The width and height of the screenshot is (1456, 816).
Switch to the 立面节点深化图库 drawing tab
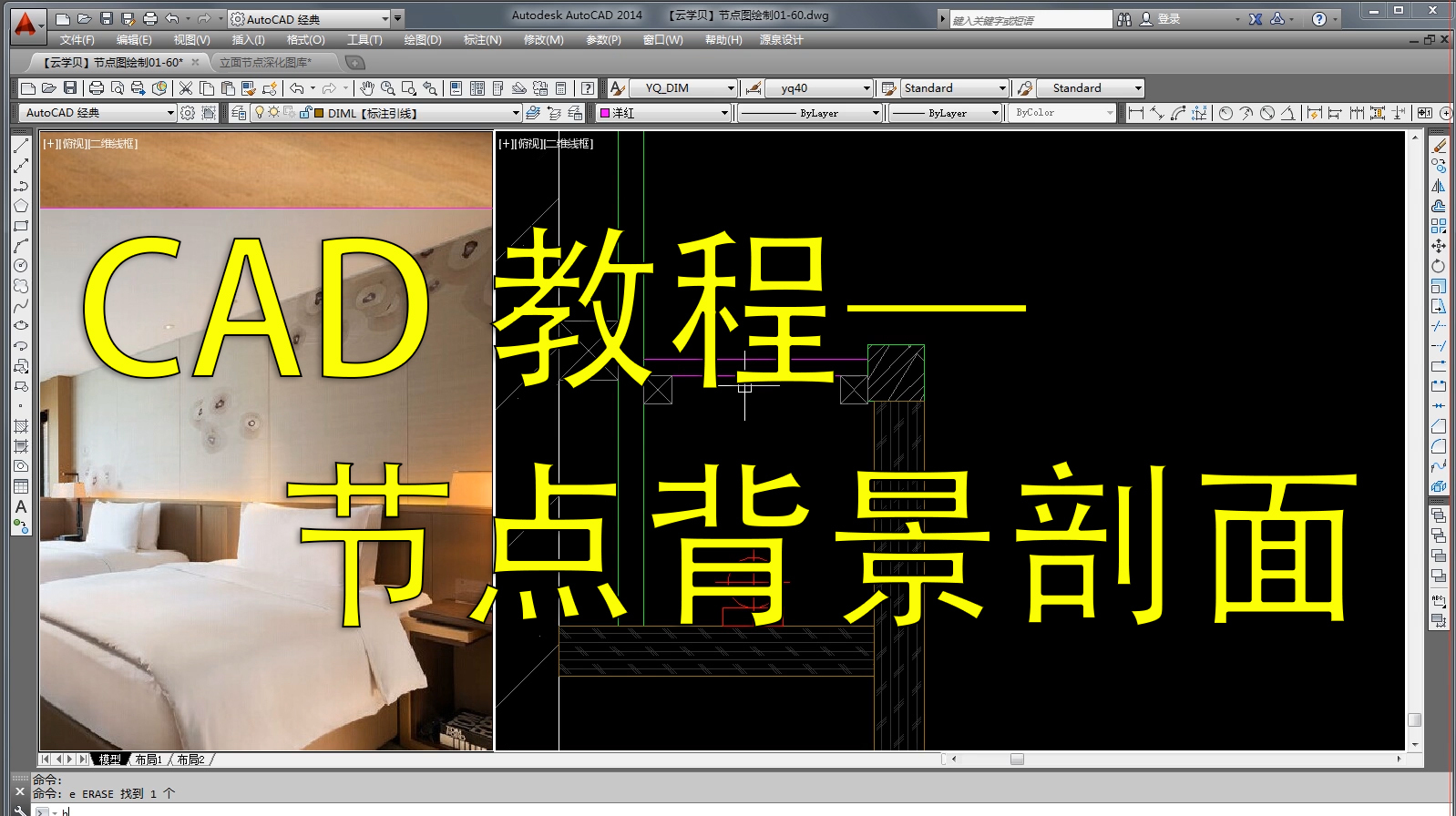265,62
